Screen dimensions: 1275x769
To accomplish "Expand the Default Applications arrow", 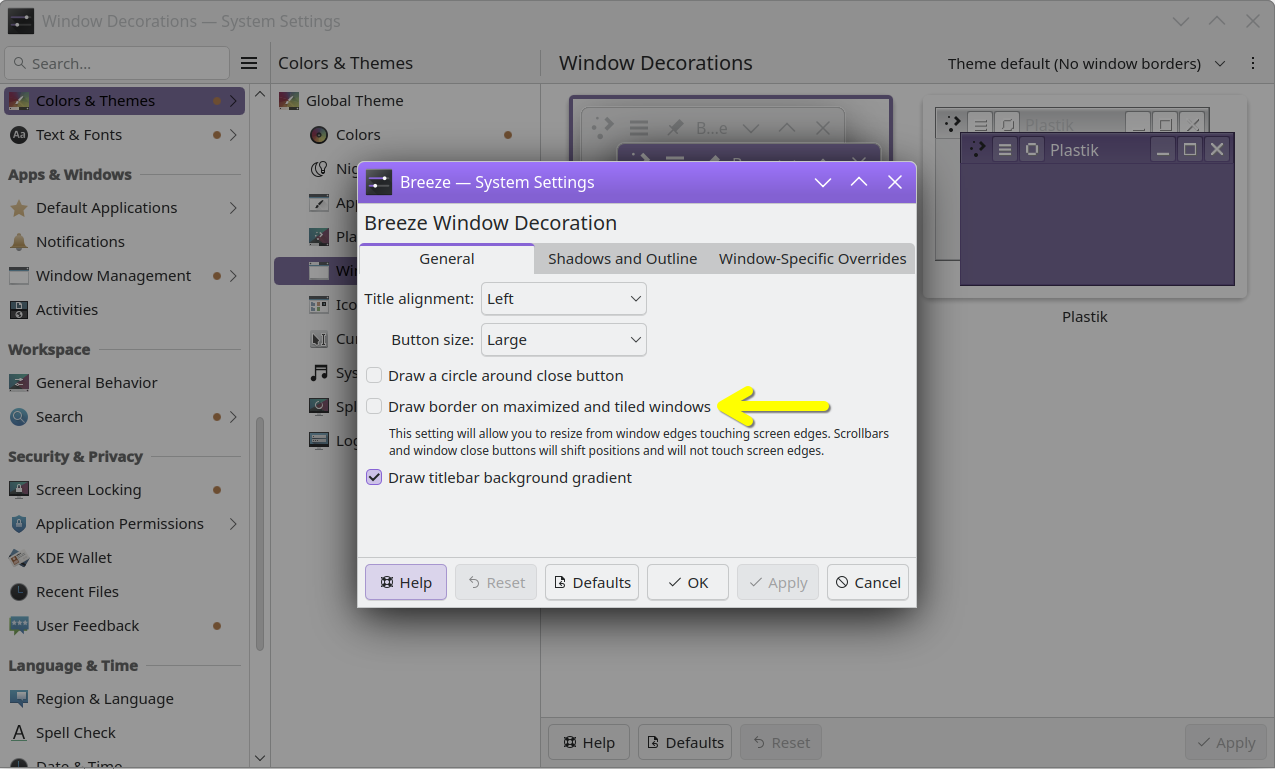I will click(232, 208).
